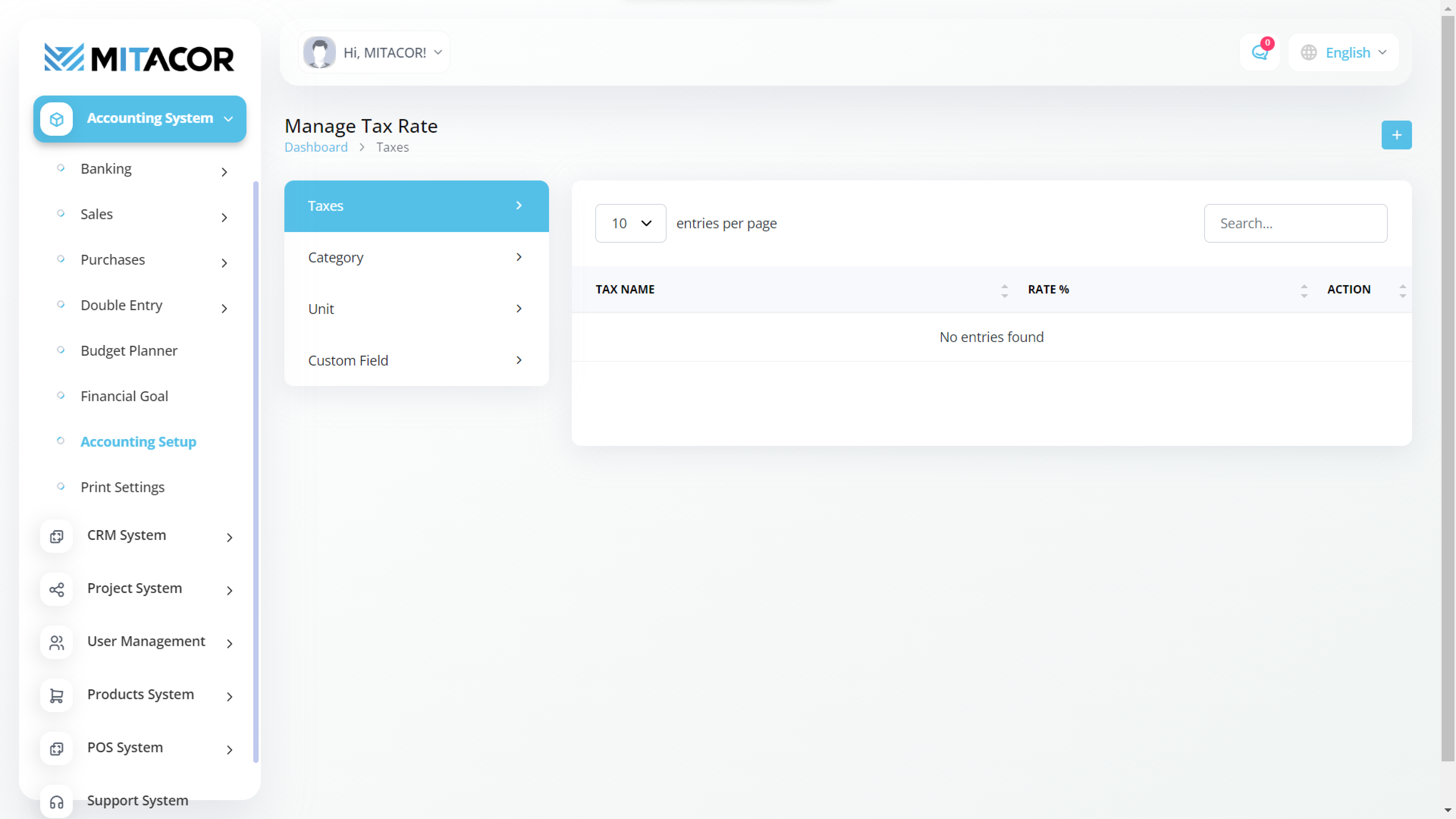Viewport: 1456px width, 819px height.
Task: Select the Custom Field tab
Action: (416, 360)
